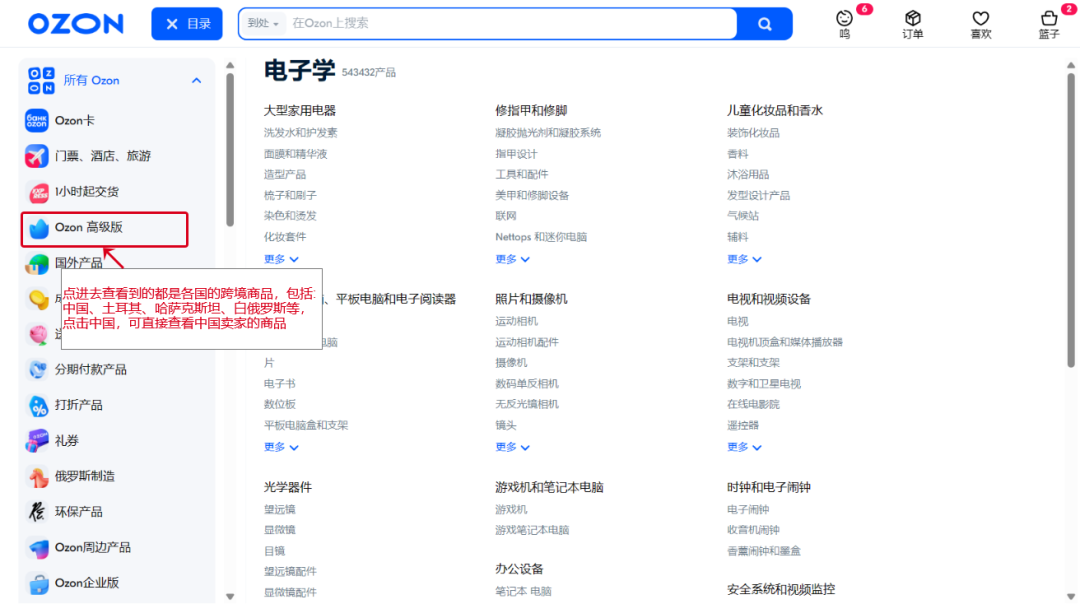Viewport: 1080px width, 604px height.
Task: Open 分期付款产品 sidebar entry text
Action: (x=90, y=370)
